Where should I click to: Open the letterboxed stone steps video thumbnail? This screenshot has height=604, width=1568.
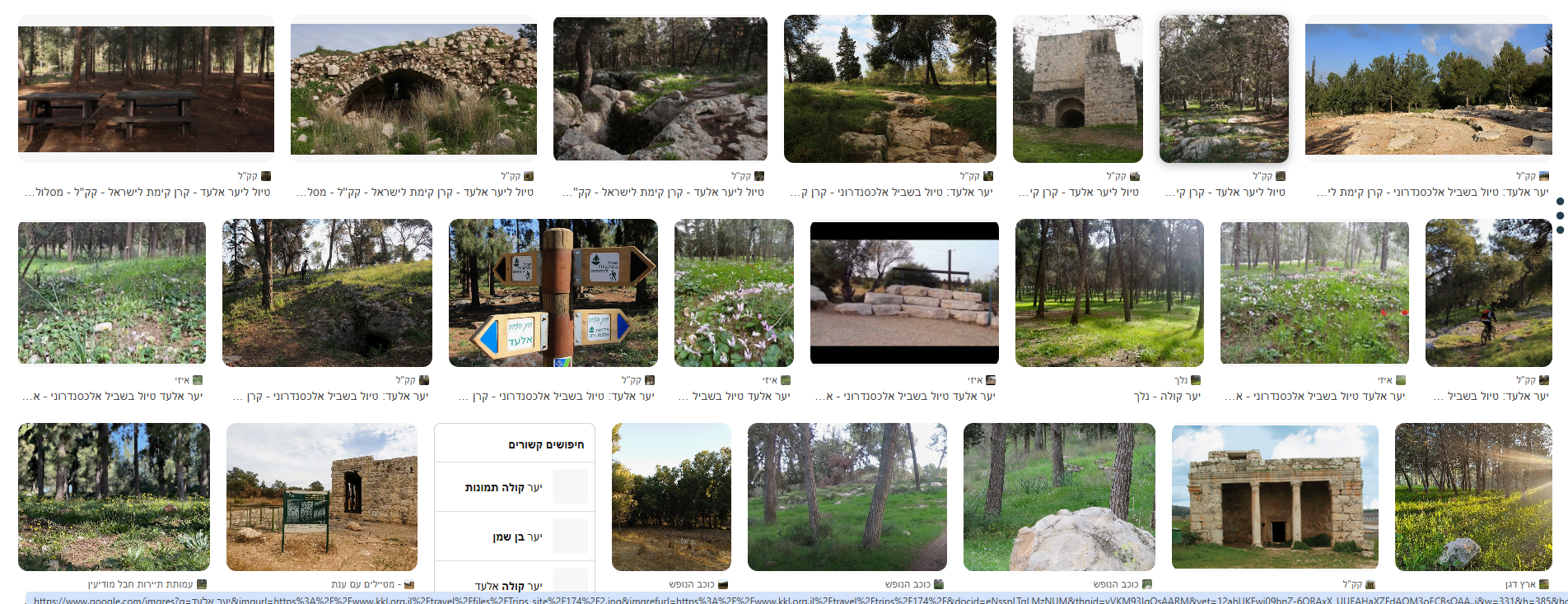(904, 293)
